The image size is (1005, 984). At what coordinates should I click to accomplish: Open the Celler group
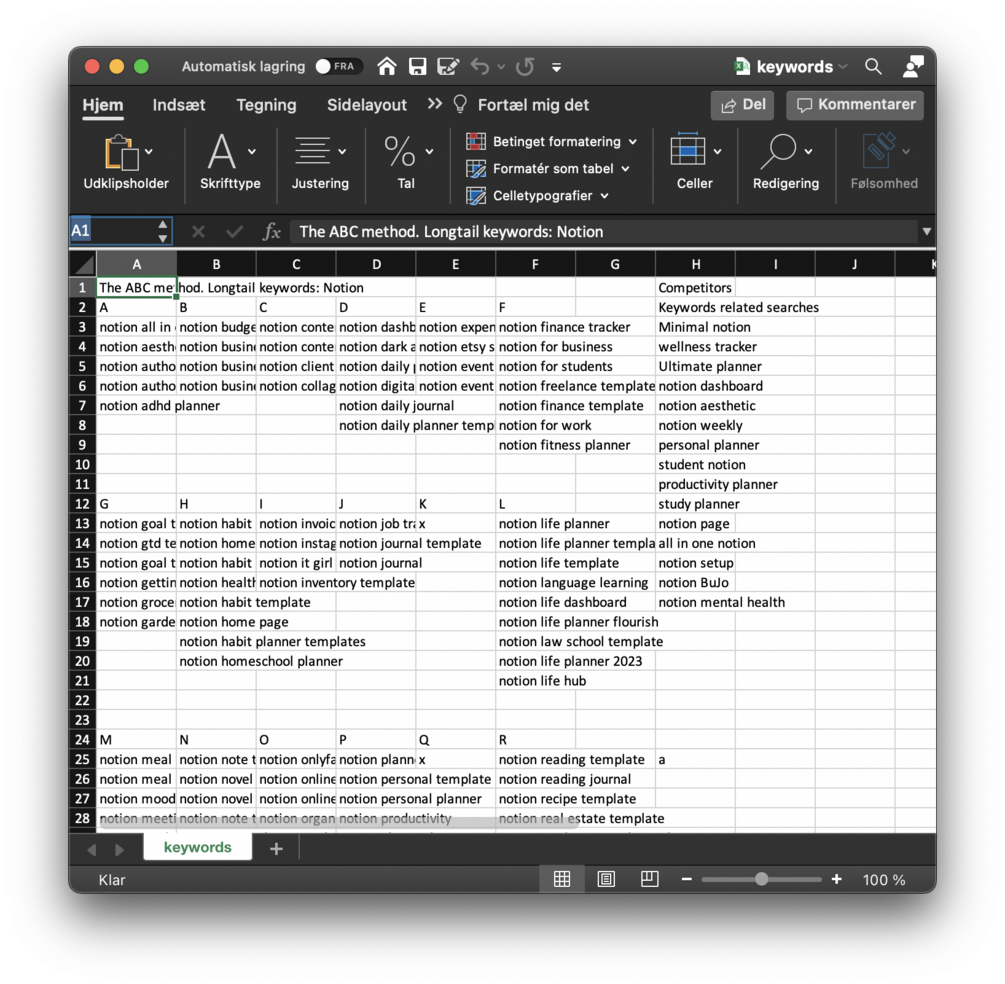pos(695,162)
